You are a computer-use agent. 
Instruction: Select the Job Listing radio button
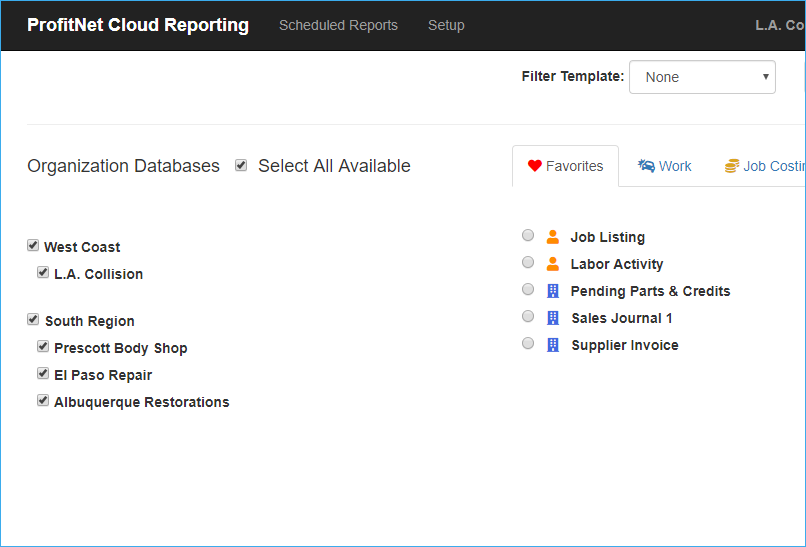pos(528,236)
